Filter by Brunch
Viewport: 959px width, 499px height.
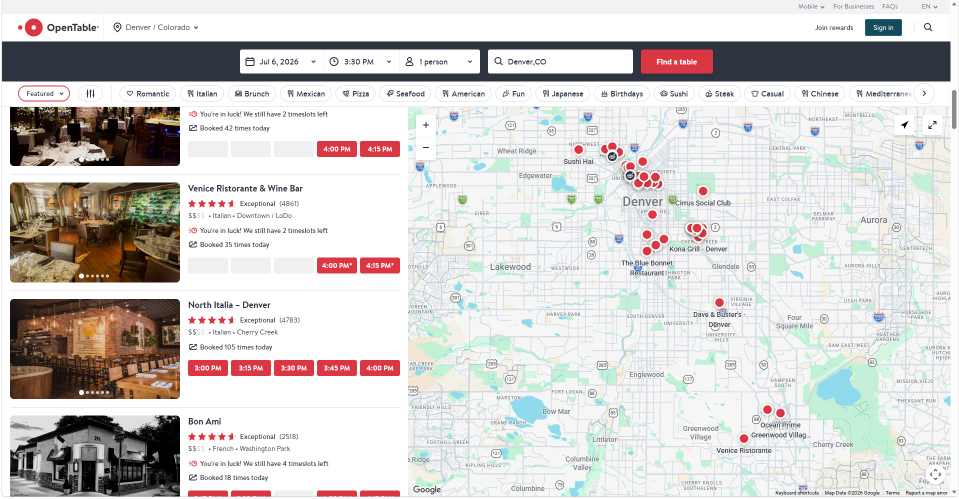tap(252, 94)
